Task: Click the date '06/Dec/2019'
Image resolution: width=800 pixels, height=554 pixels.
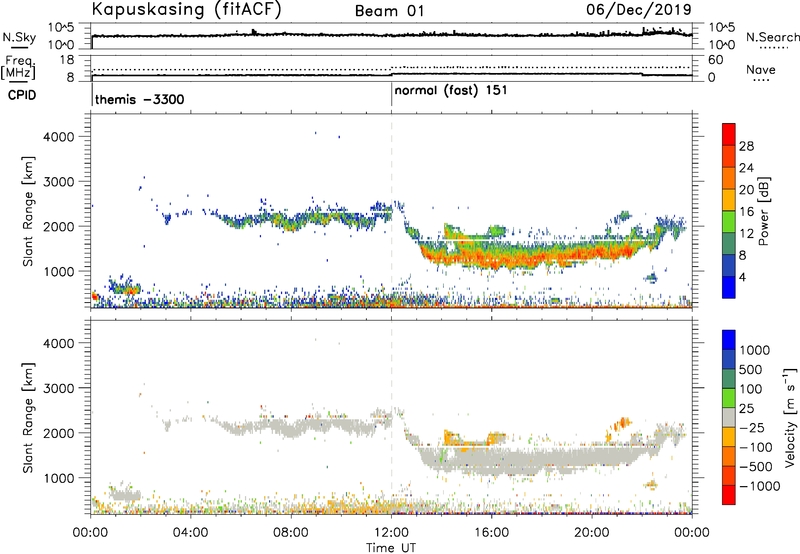Action: pos(639,9)
